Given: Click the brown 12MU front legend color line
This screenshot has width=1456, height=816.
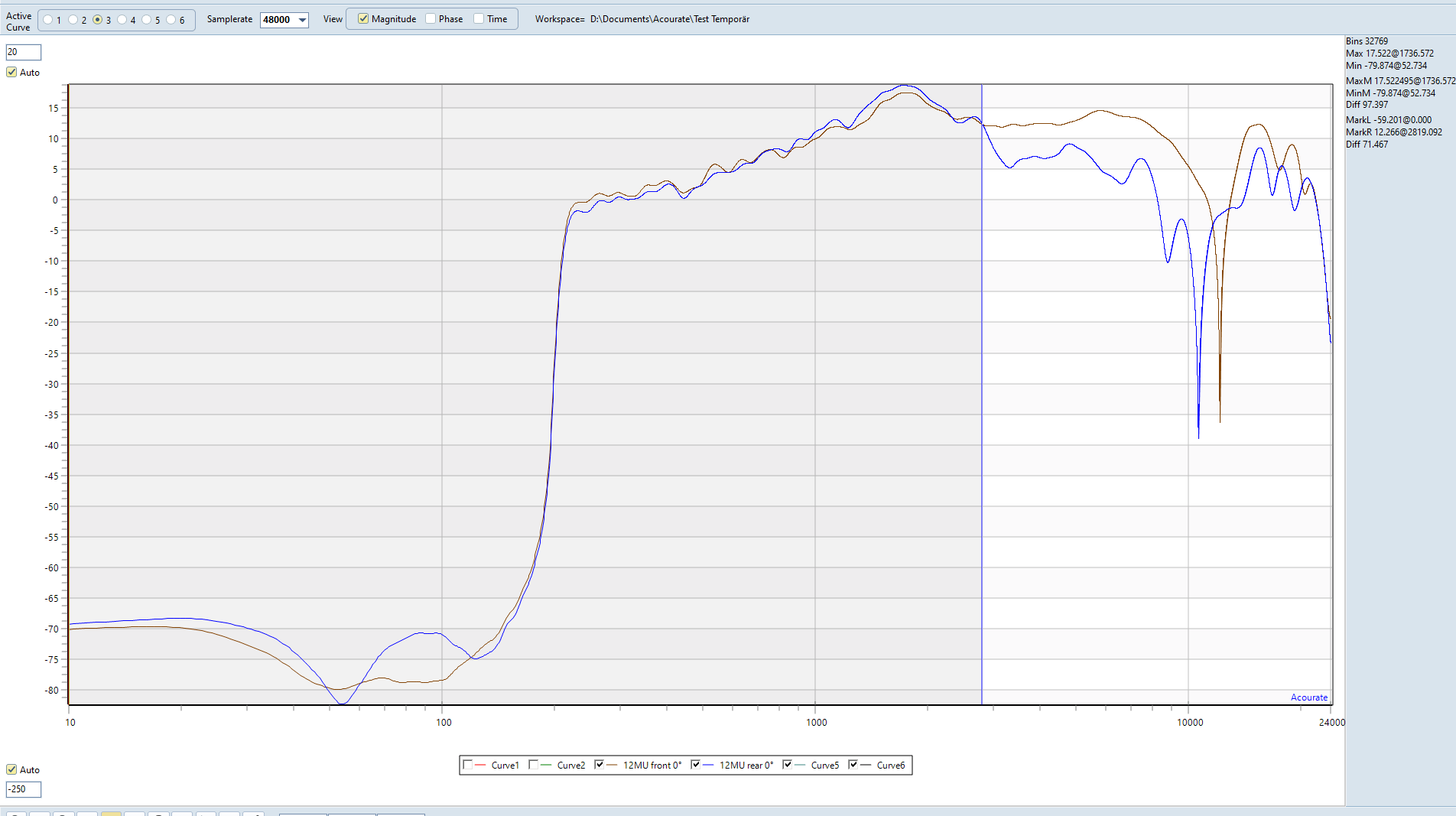Looking at the screenshot, I should click(x=612, y=766).
